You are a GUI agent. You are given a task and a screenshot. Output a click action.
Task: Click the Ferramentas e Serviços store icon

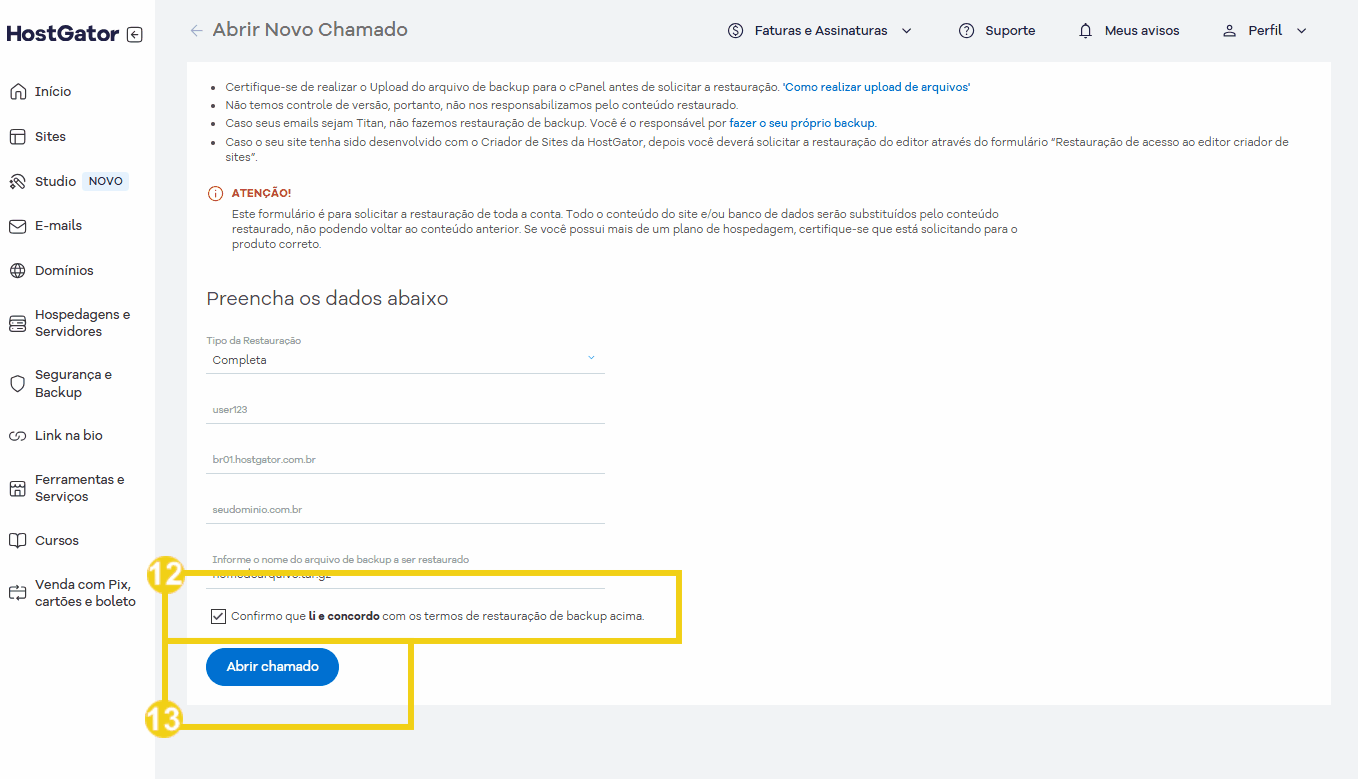[x=17, y=489]
